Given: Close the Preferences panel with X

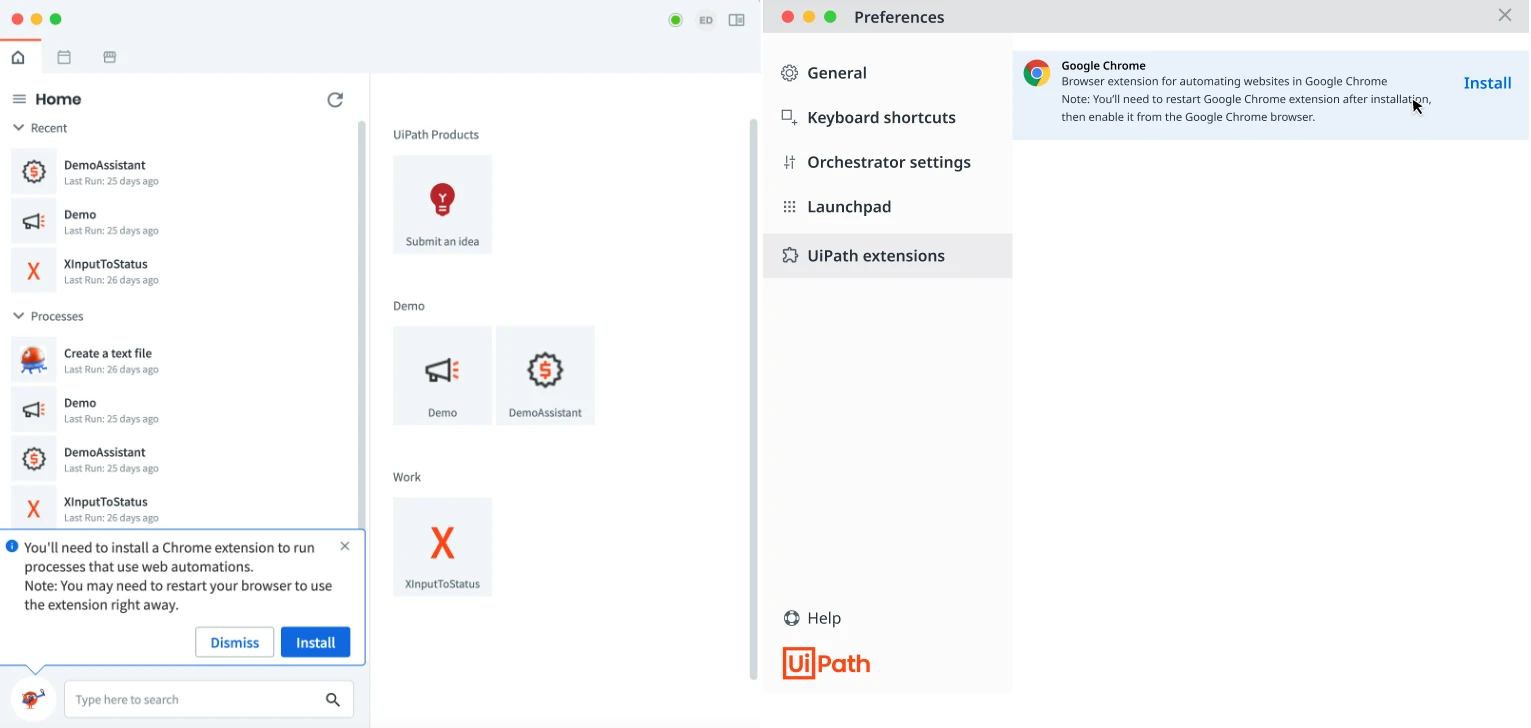Looking at the screenshot, I should pos(1505,15).
